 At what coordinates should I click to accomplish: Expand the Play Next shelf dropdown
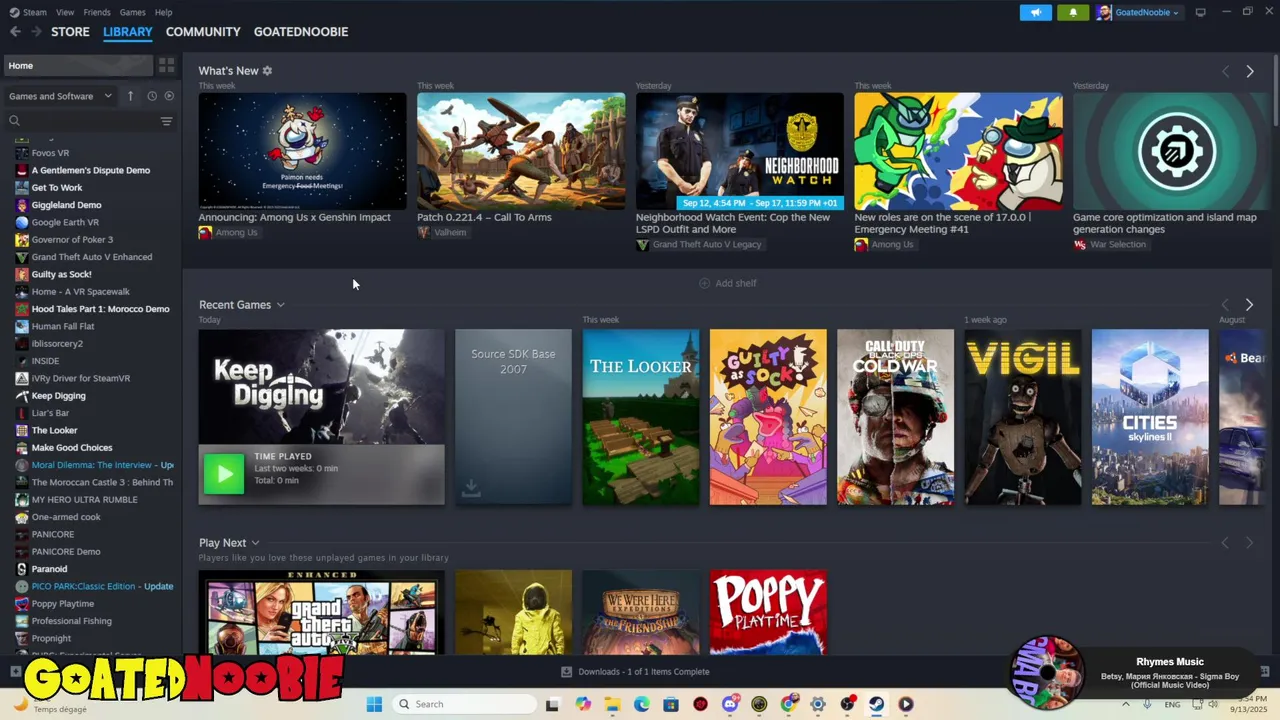[255, 543]
